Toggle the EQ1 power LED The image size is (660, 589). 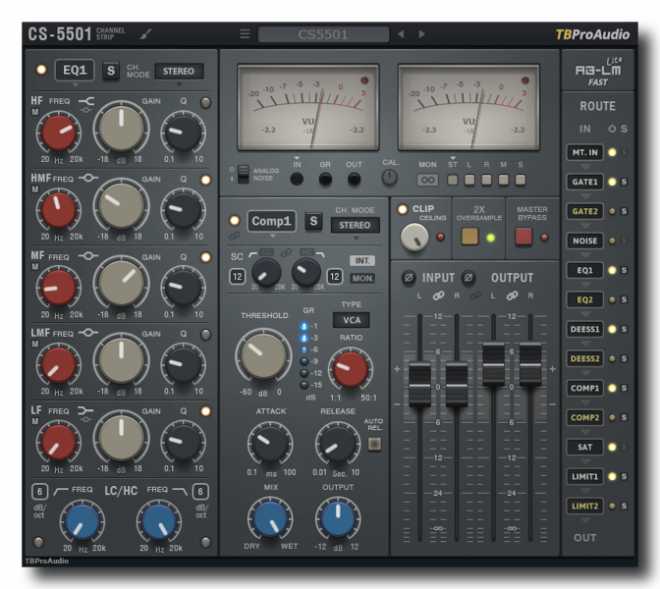(x=41, y=69)
